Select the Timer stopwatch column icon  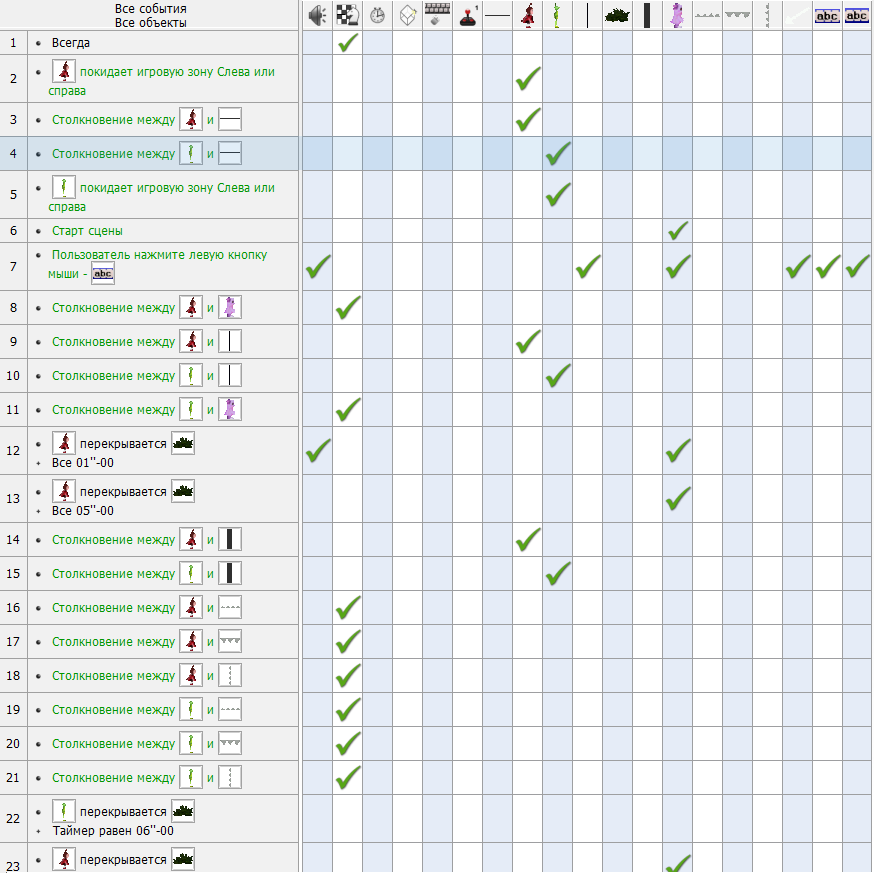[x=377, y=15]
